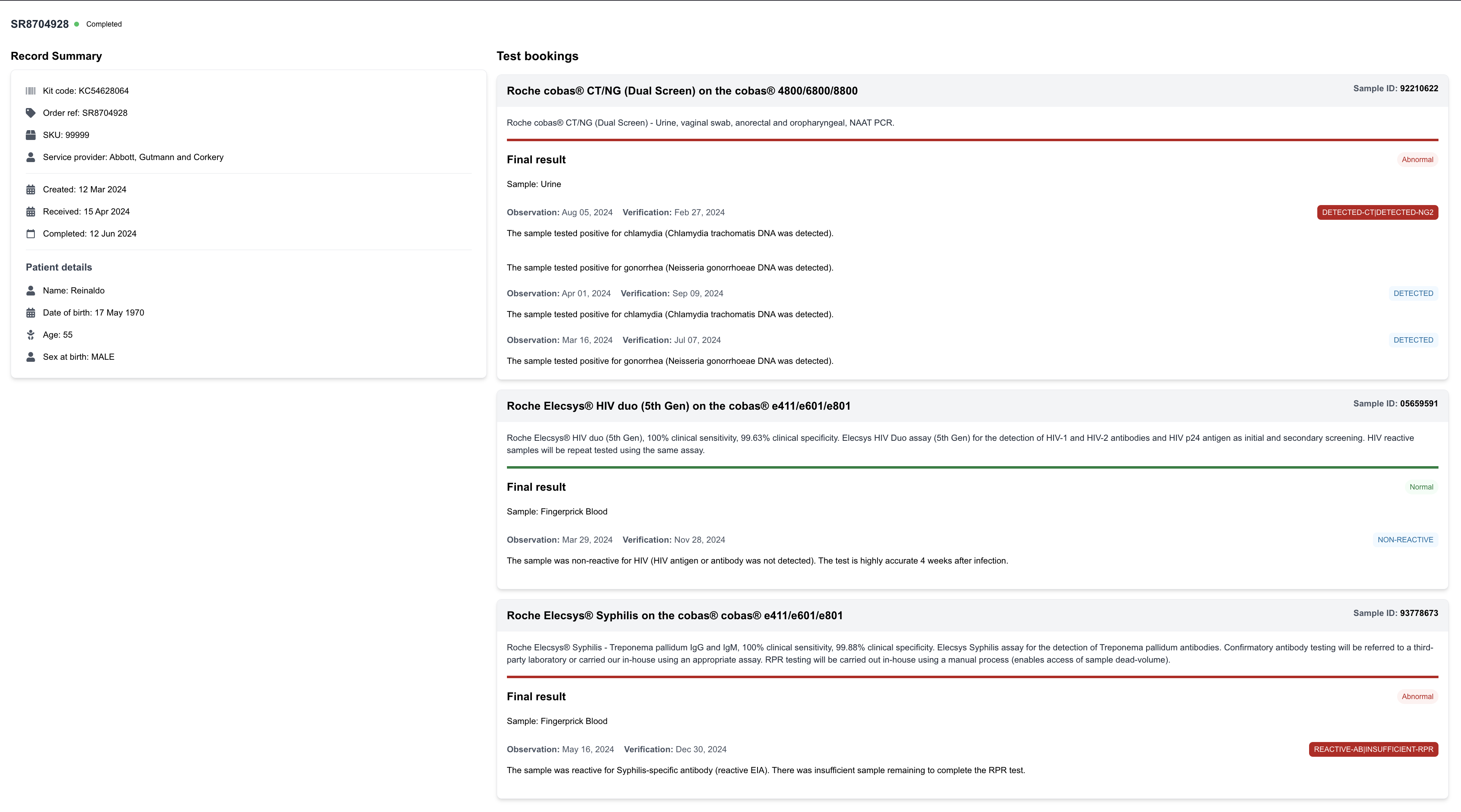Click the calendar icon beside Received date
Viewport: 1461px width, 812px height.
click(31, 212)
